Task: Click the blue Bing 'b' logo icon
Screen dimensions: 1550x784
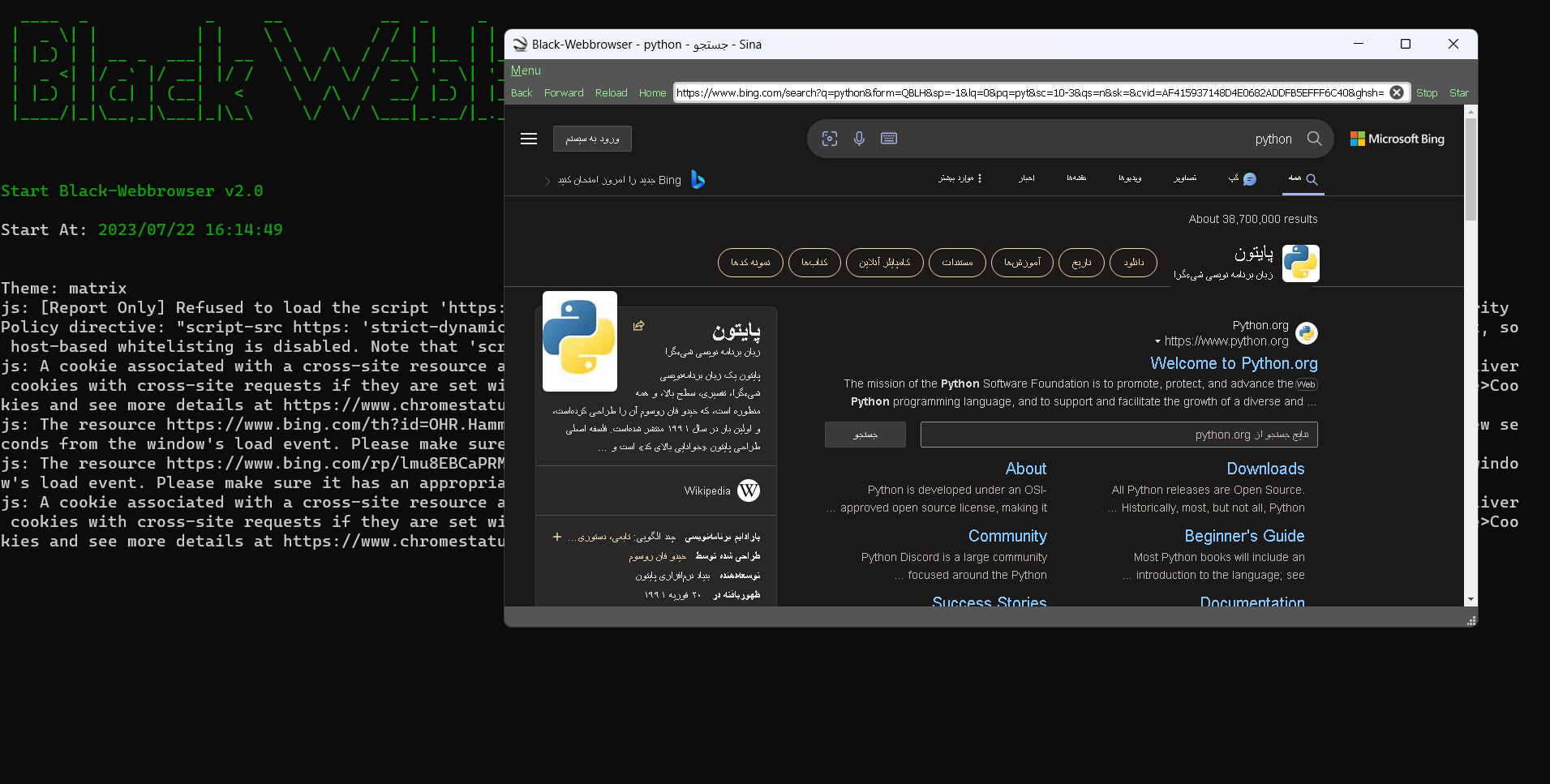Action: click(x=698, y=179)
